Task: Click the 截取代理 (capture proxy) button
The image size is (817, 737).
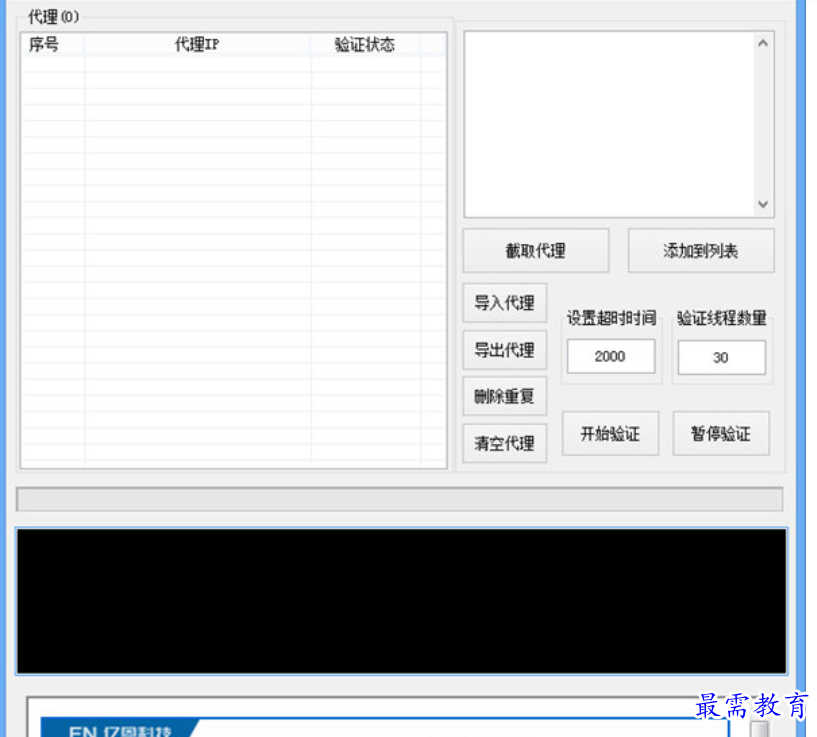Action: tap(536, 250)
